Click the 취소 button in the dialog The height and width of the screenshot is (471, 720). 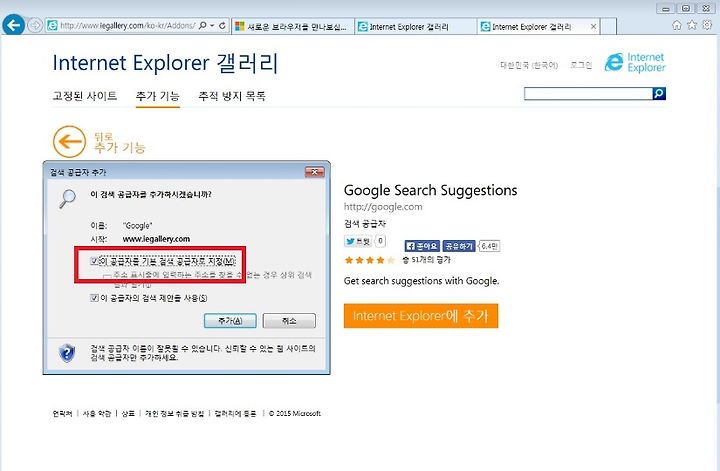tap(289, 320)
